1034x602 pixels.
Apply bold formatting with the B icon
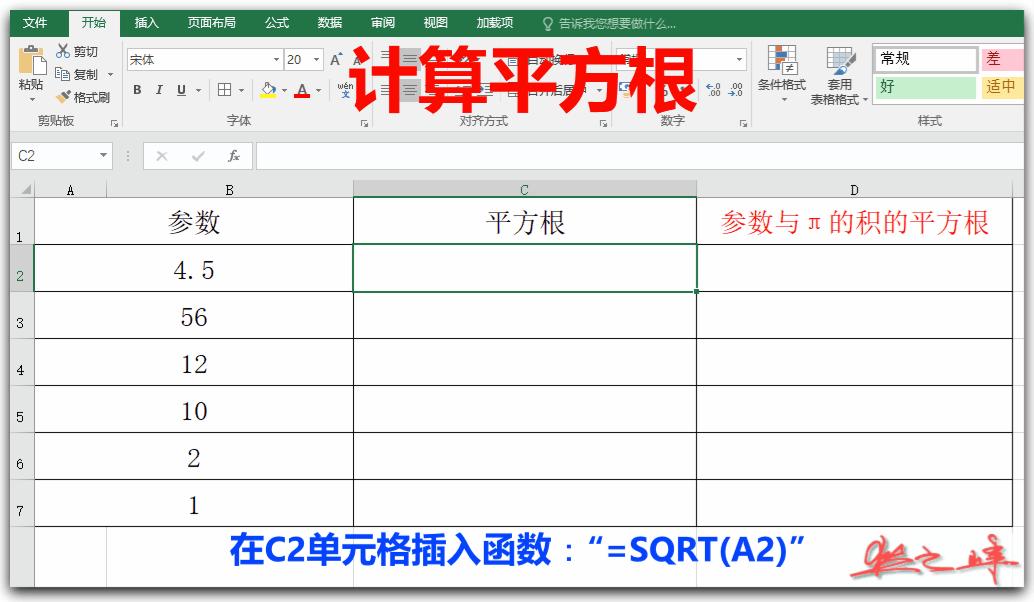[137, 90]
